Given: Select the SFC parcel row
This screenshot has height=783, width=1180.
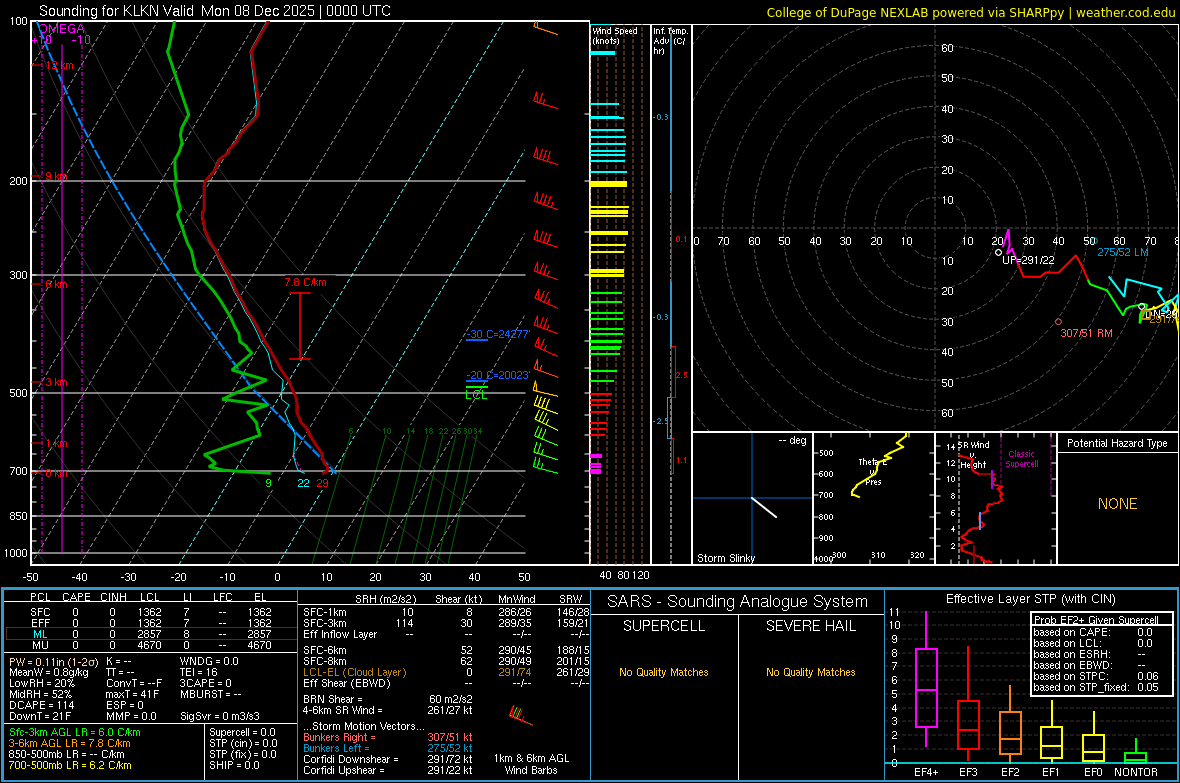Looking at the screenshot, I should pyautogui.click(x=151, y=612).
